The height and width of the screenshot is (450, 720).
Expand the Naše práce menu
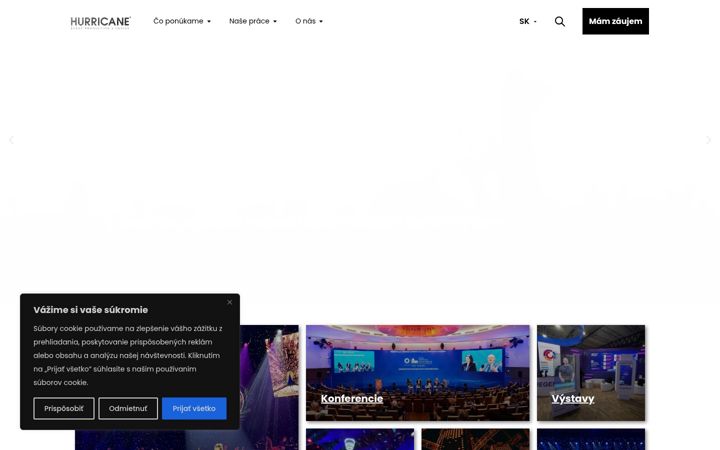pyautogui.click(x=253, y=21)
